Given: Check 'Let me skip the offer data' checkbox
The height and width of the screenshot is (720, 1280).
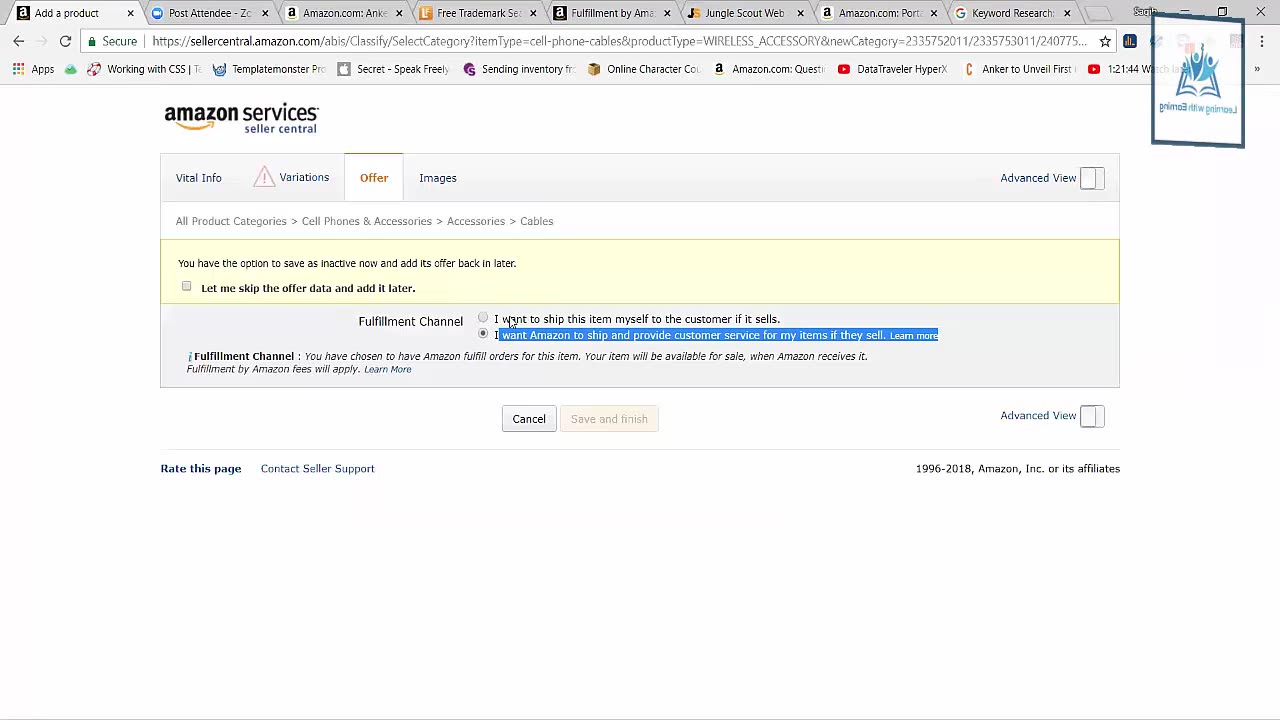Looking at the screenshot, I should (186, 287).
